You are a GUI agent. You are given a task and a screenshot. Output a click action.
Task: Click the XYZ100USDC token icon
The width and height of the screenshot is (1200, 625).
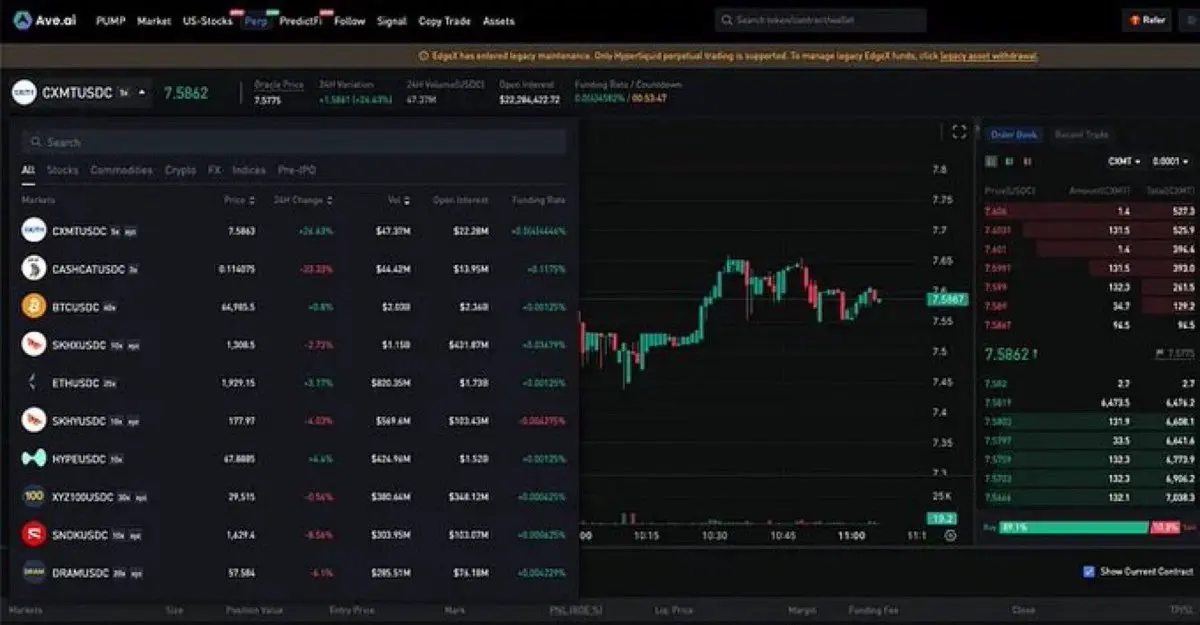[34, 496]
